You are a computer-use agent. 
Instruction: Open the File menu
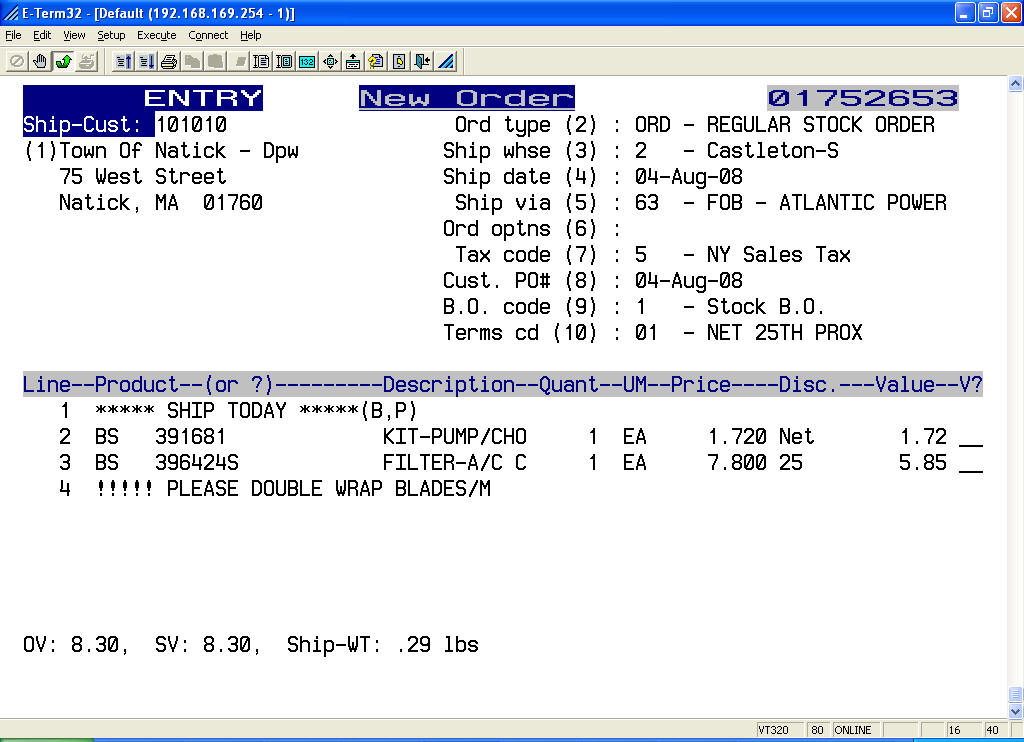pos(13,35)
